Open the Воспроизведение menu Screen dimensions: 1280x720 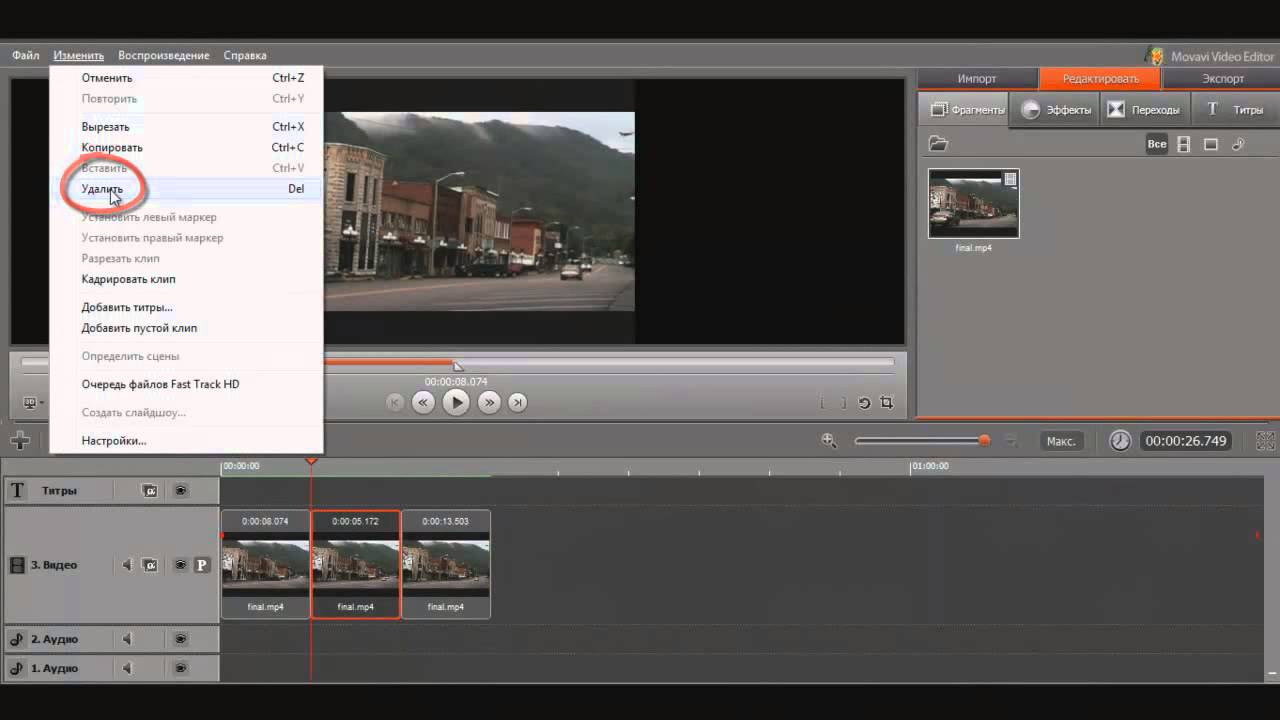pyautogui.click(x=163, y=56)
